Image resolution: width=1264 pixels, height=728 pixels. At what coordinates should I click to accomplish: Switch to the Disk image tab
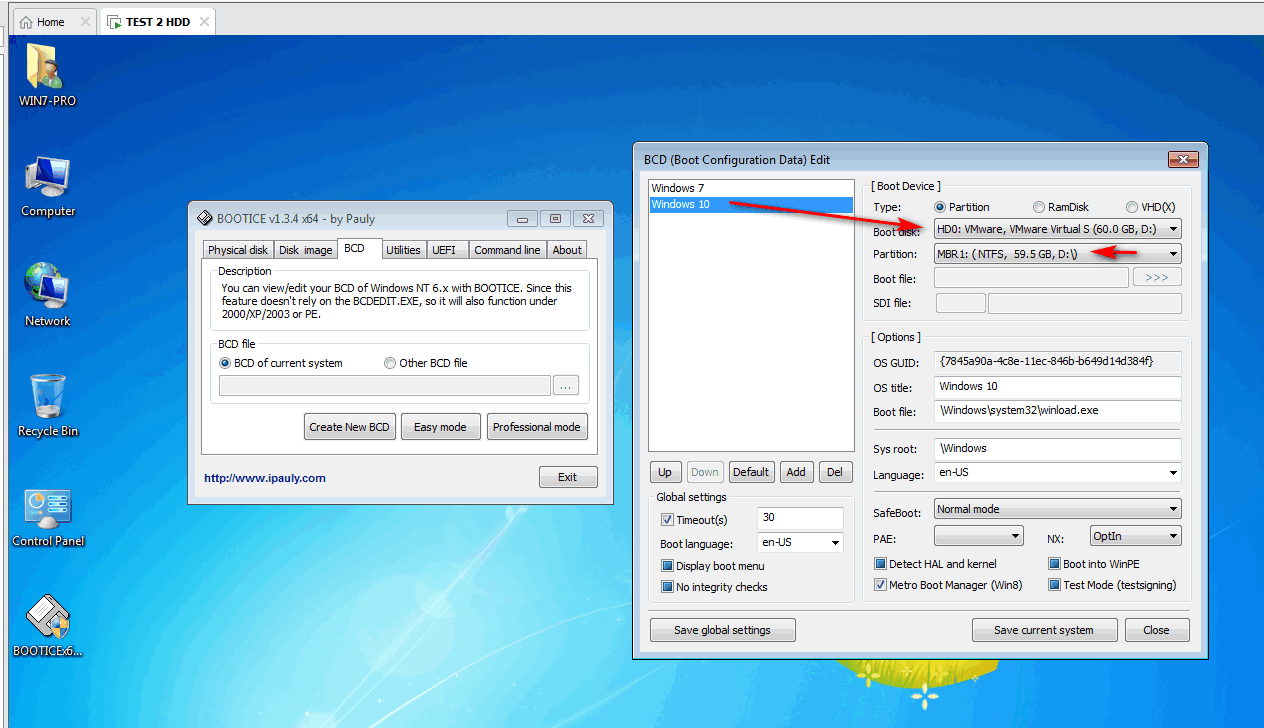pos(305,250)
